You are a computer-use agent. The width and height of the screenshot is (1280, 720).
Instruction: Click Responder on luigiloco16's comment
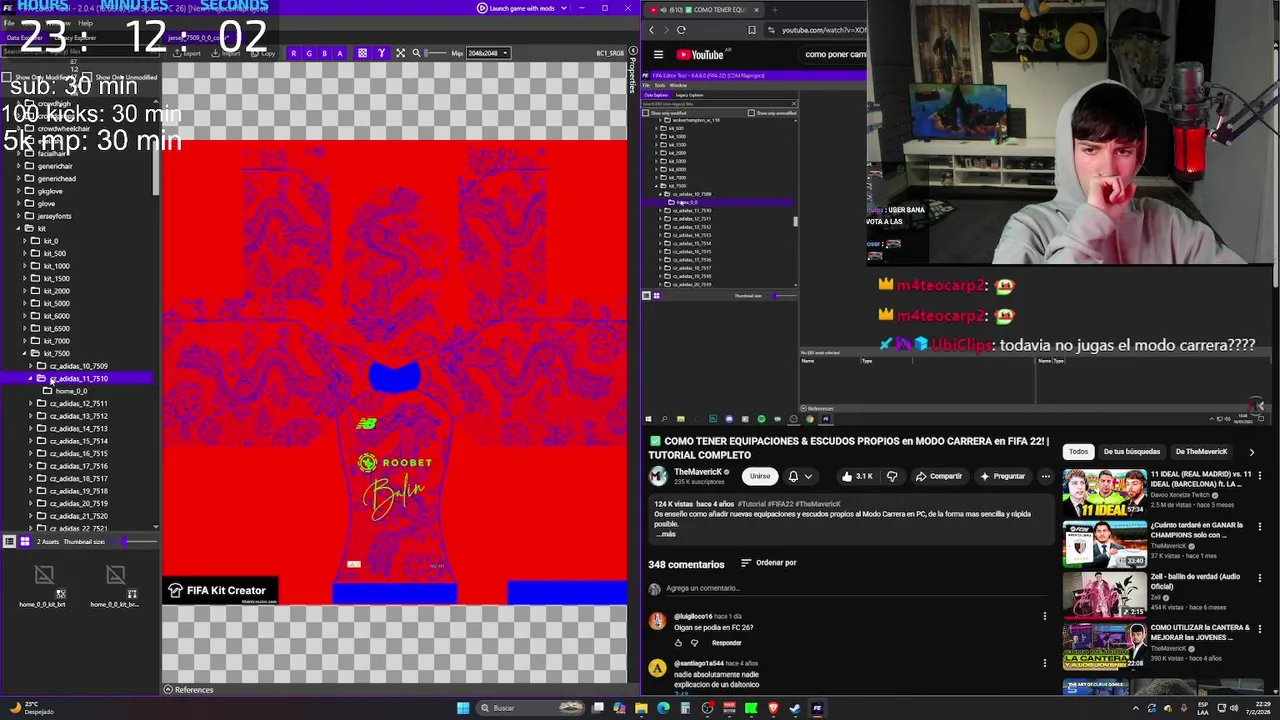[x=726, y=643]
